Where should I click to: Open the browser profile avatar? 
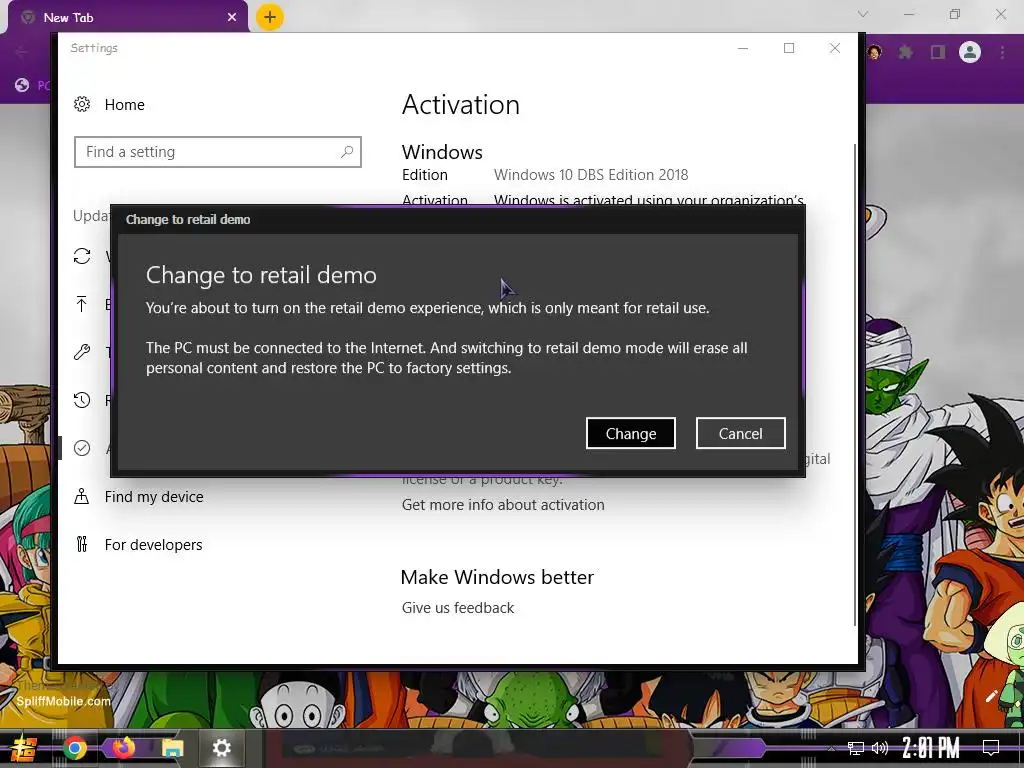tap(970, 52)
